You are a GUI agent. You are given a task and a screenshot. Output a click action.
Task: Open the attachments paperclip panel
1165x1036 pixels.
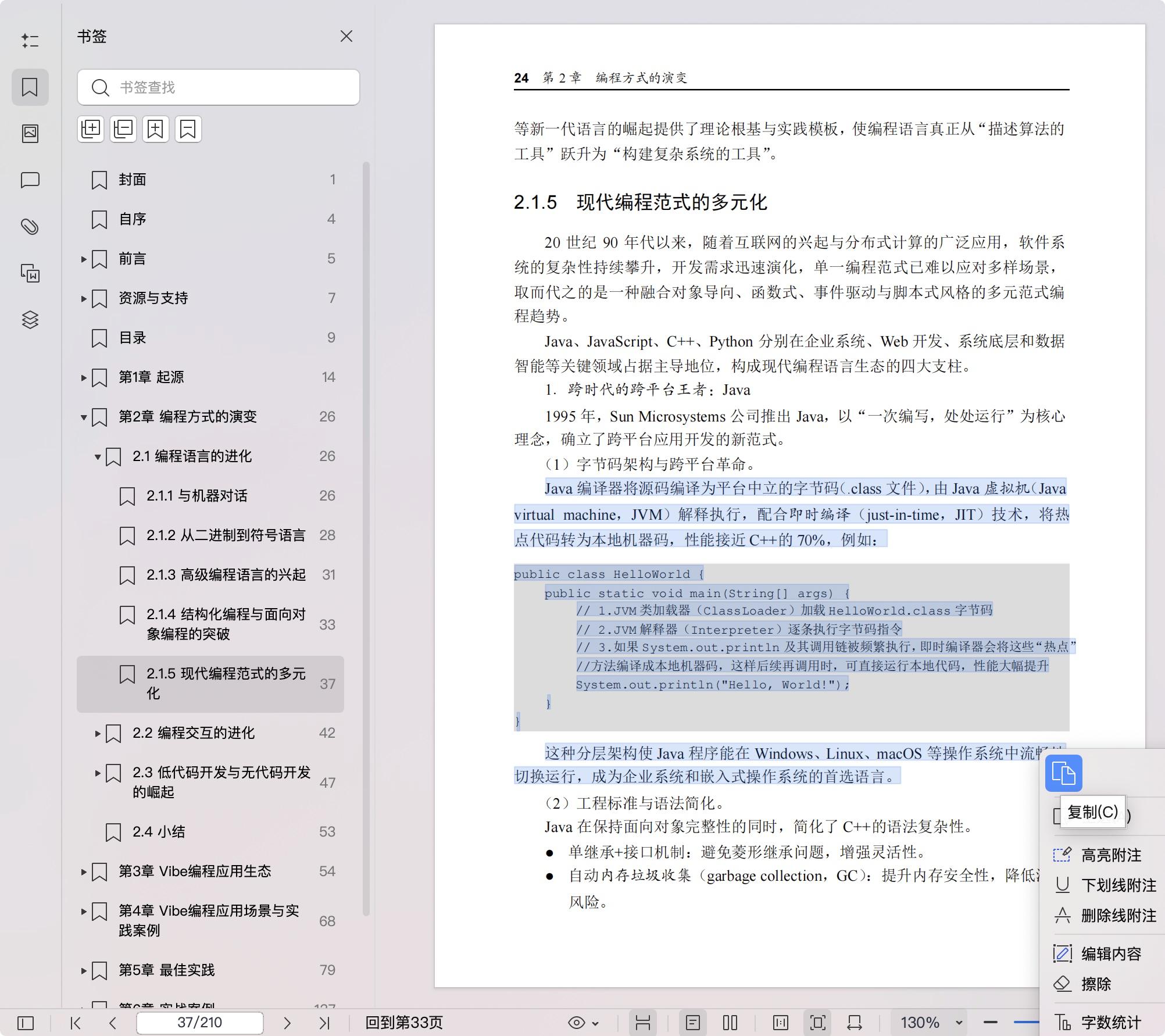30,226
